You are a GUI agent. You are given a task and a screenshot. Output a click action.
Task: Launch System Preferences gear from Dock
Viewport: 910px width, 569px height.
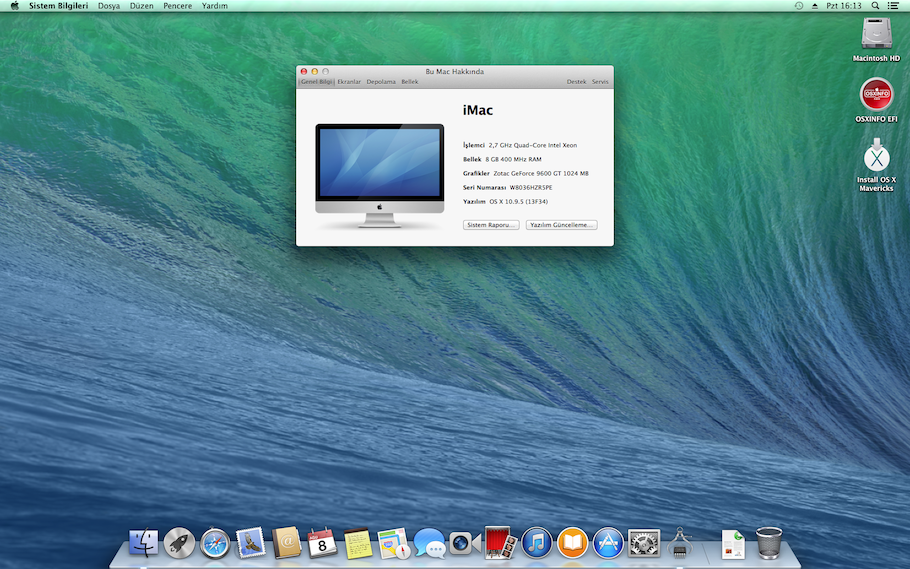tap(644, 543)
